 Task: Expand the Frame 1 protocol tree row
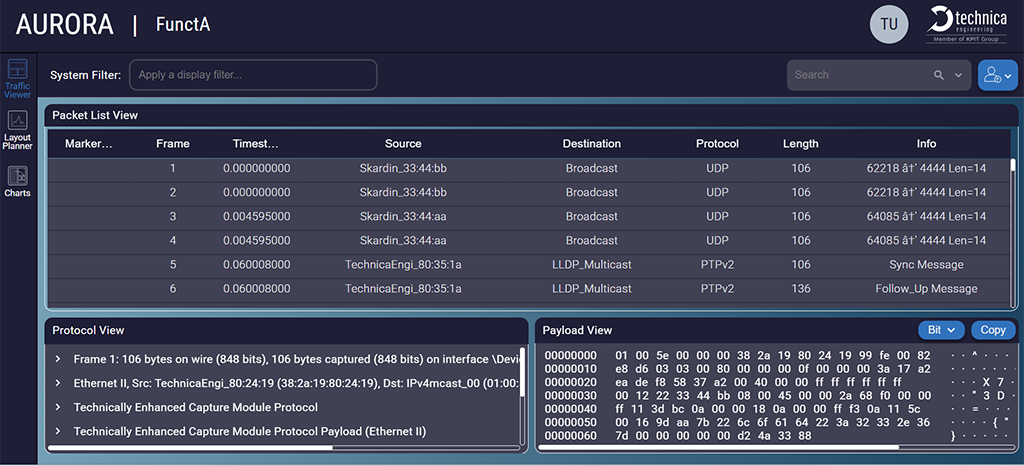click(x=58, y=358)
